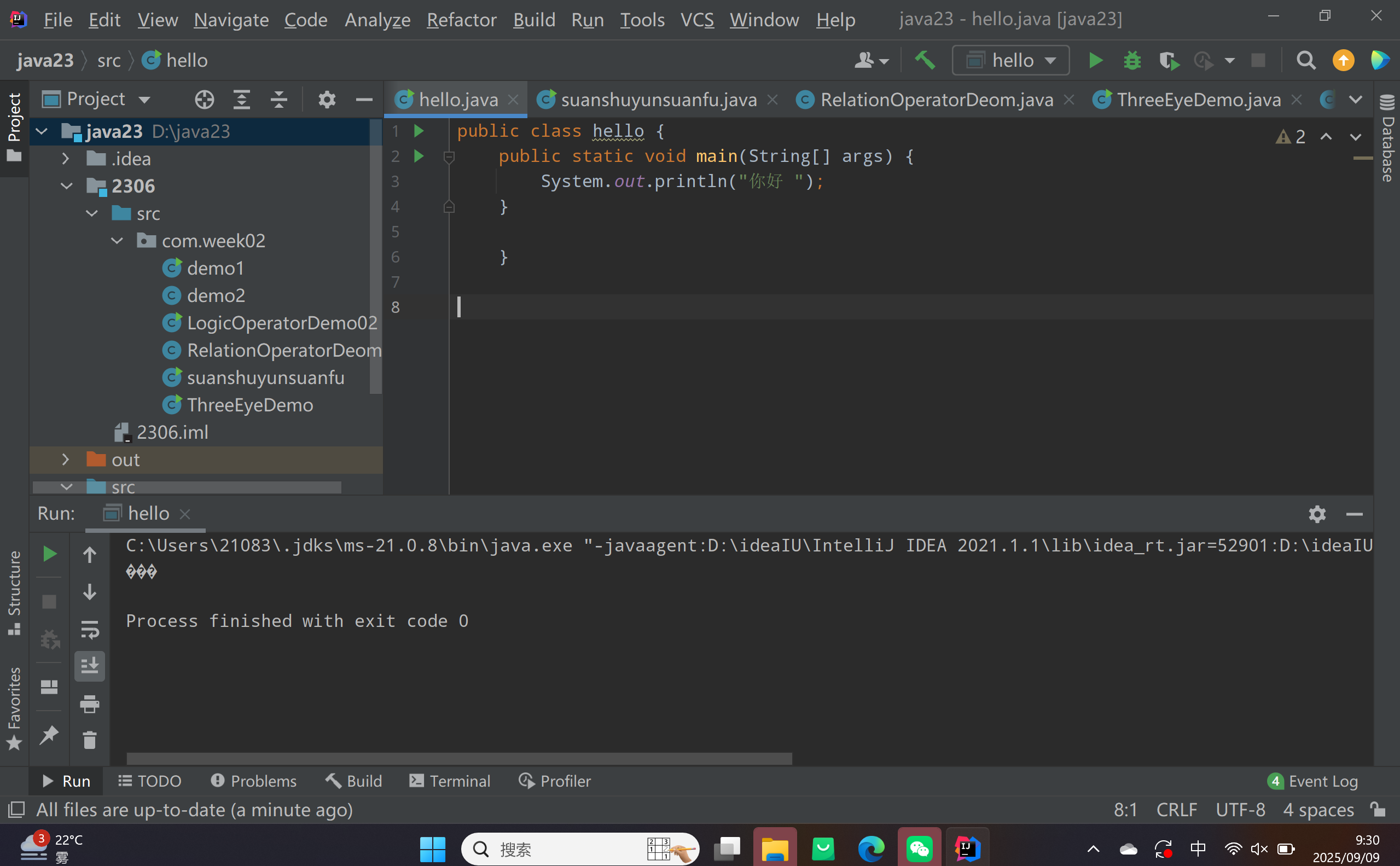Toggle soft-wrap in Run console
The image size is (1400, 866).
click(x=90, y=630)
